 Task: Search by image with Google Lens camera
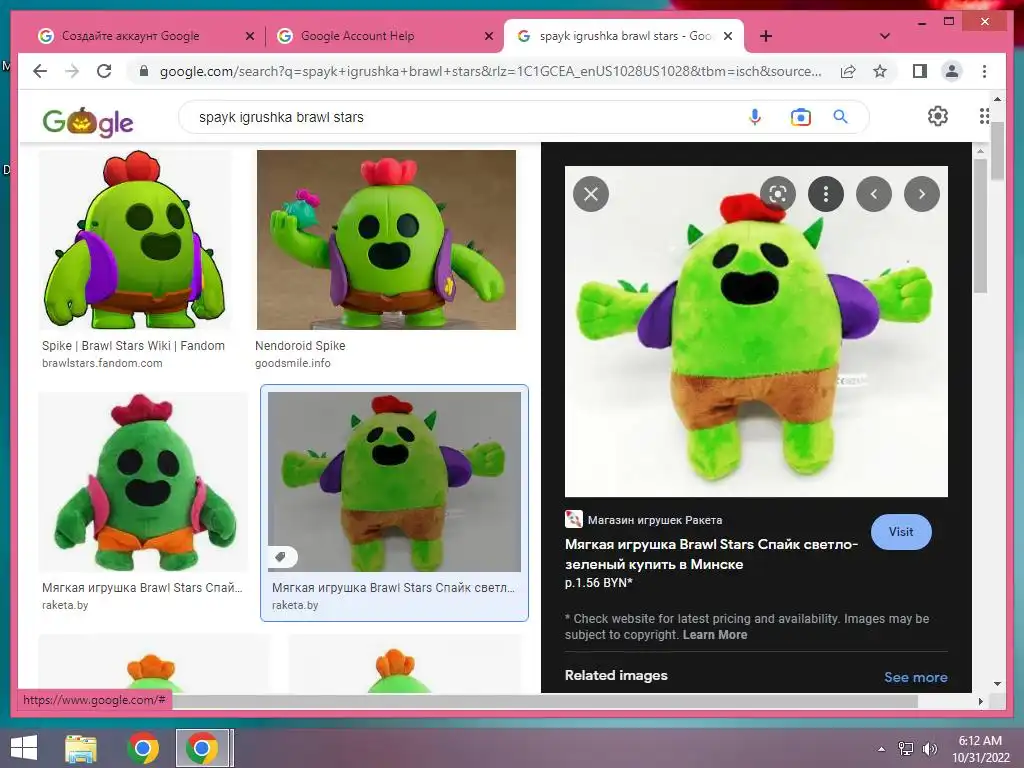(x=801, y=117)
